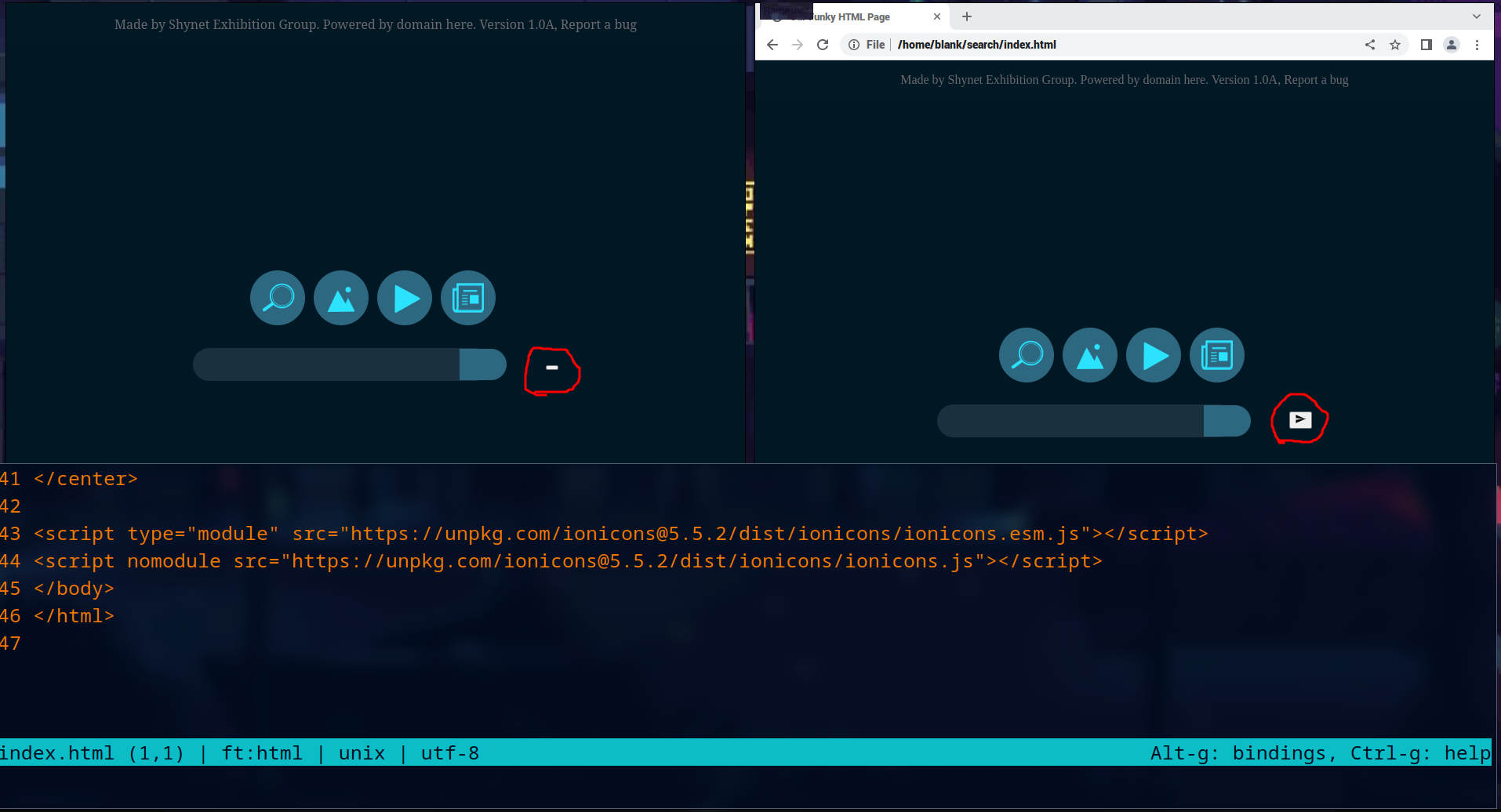Click the reload page icon in Chrome
The width and height of the screenshot is (1501, 812).
(823, 45)
